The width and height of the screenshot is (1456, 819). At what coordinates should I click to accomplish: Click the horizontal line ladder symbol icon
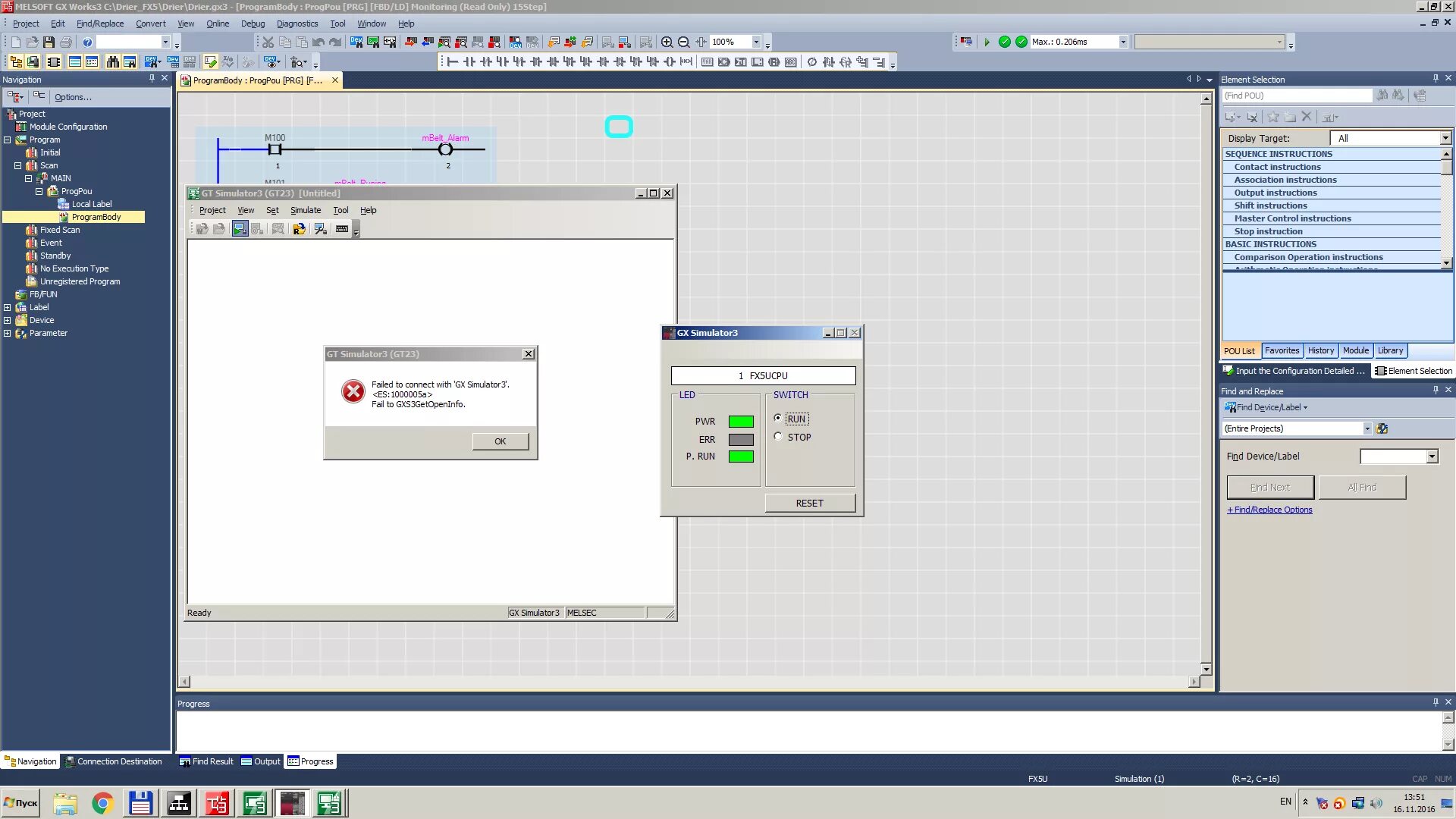click(x=453, y=62)
